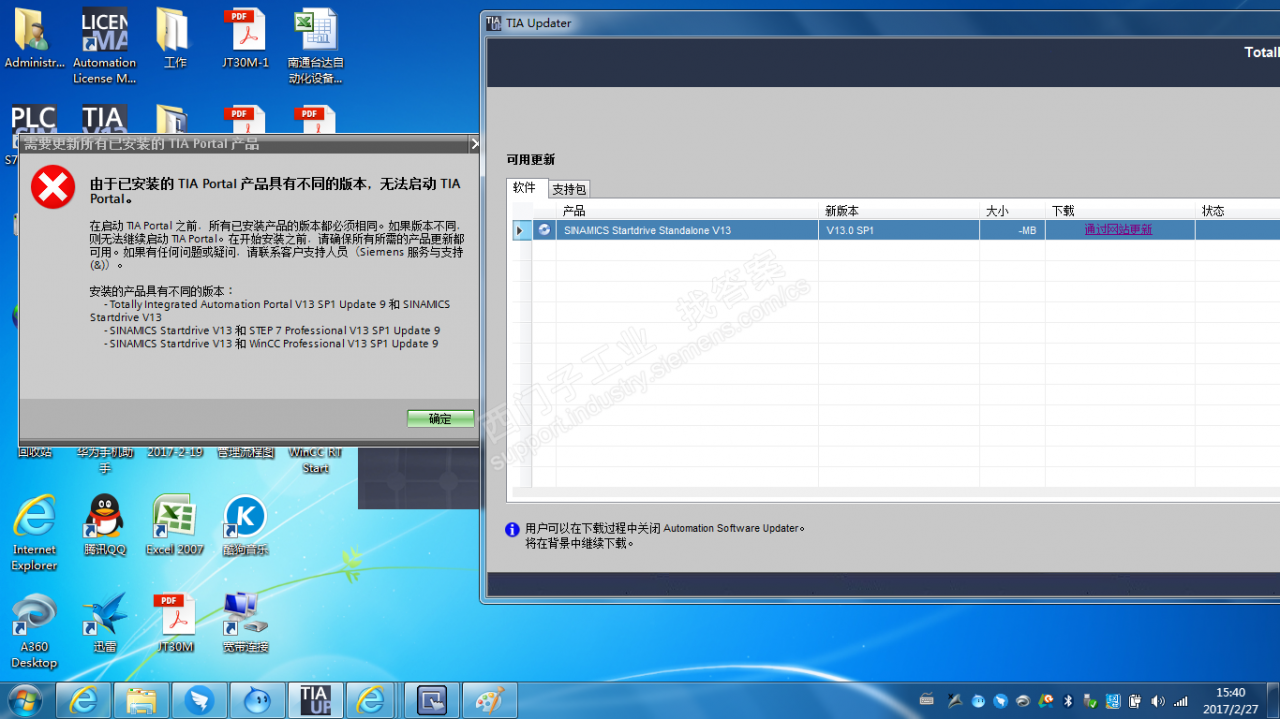Open the Excel 2007 desktop shortcut
The height and width of the screenshot is (719, 1280).
click(175, 525)
